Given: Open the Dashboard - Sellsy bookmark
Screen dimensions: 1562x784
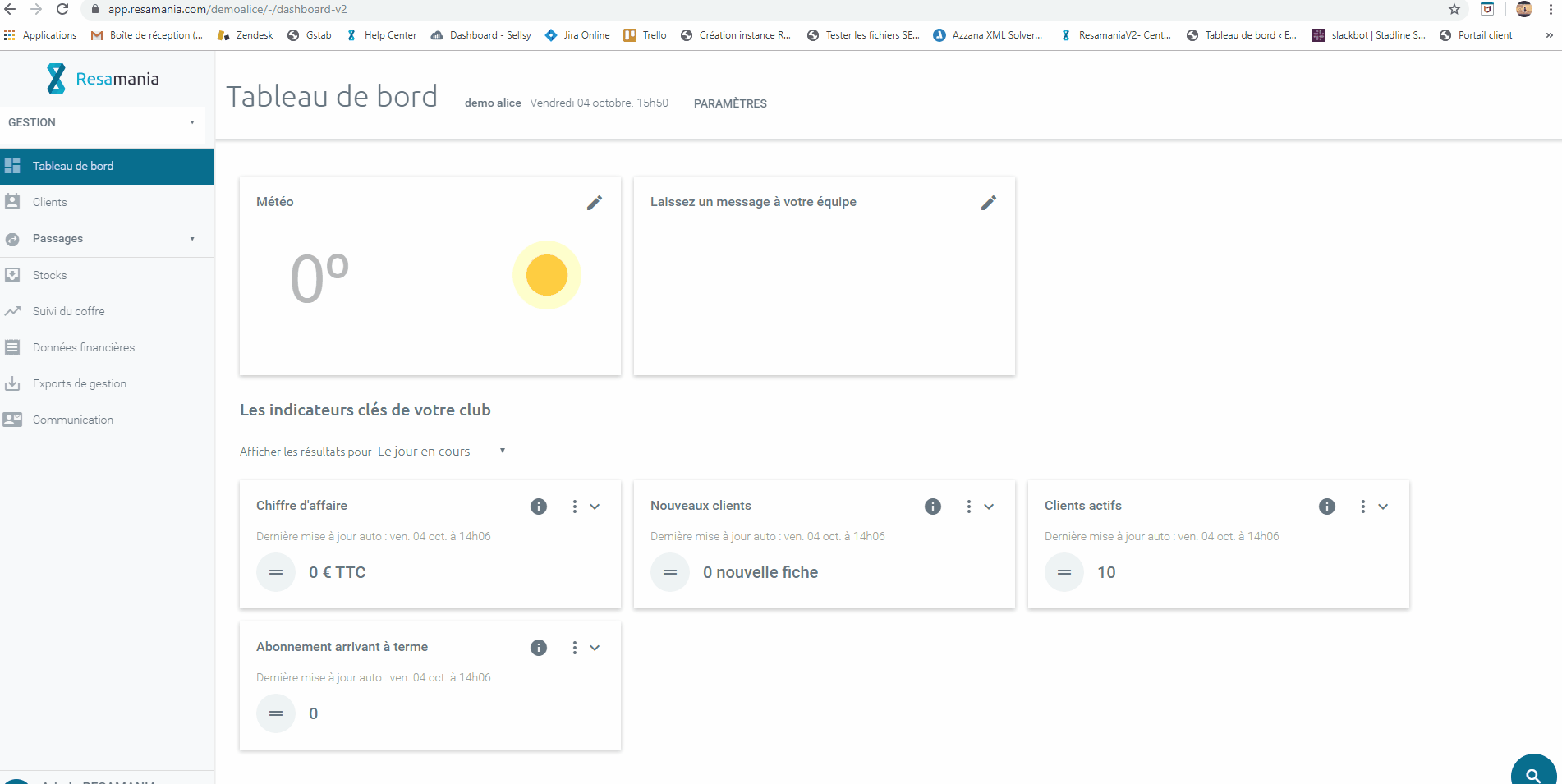Looking at the screenshot, I should point(481,35).
